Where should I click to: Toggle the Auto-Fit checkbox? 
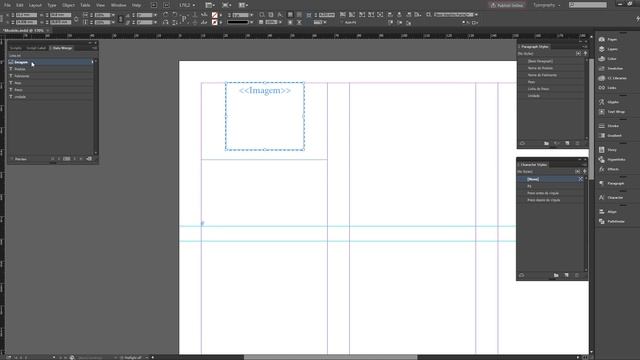click(342, 22)
